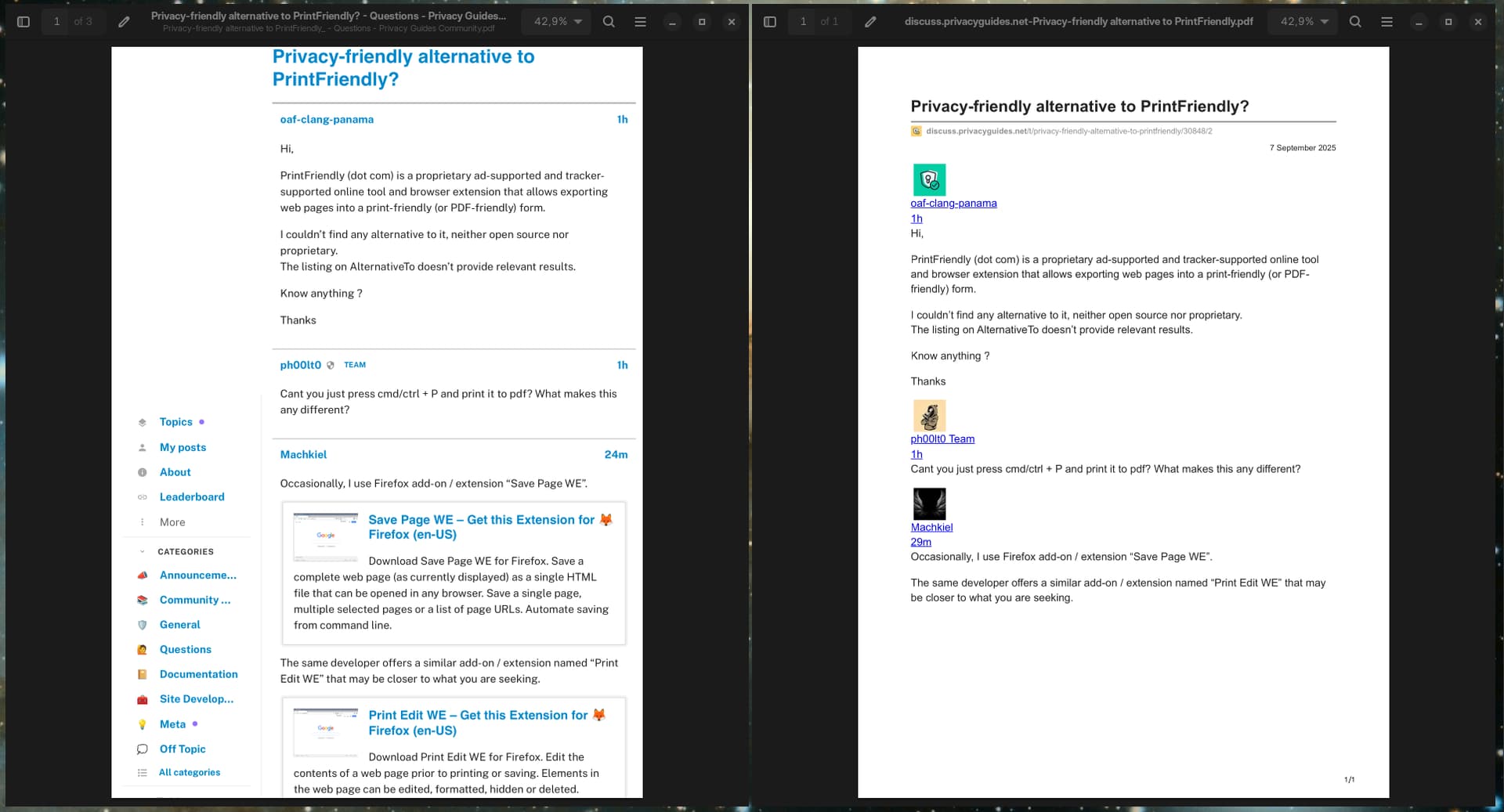This screenshot has width=1504, height=812.
Task: Collapse CATEGORIES section chevron
Action: 142,551
